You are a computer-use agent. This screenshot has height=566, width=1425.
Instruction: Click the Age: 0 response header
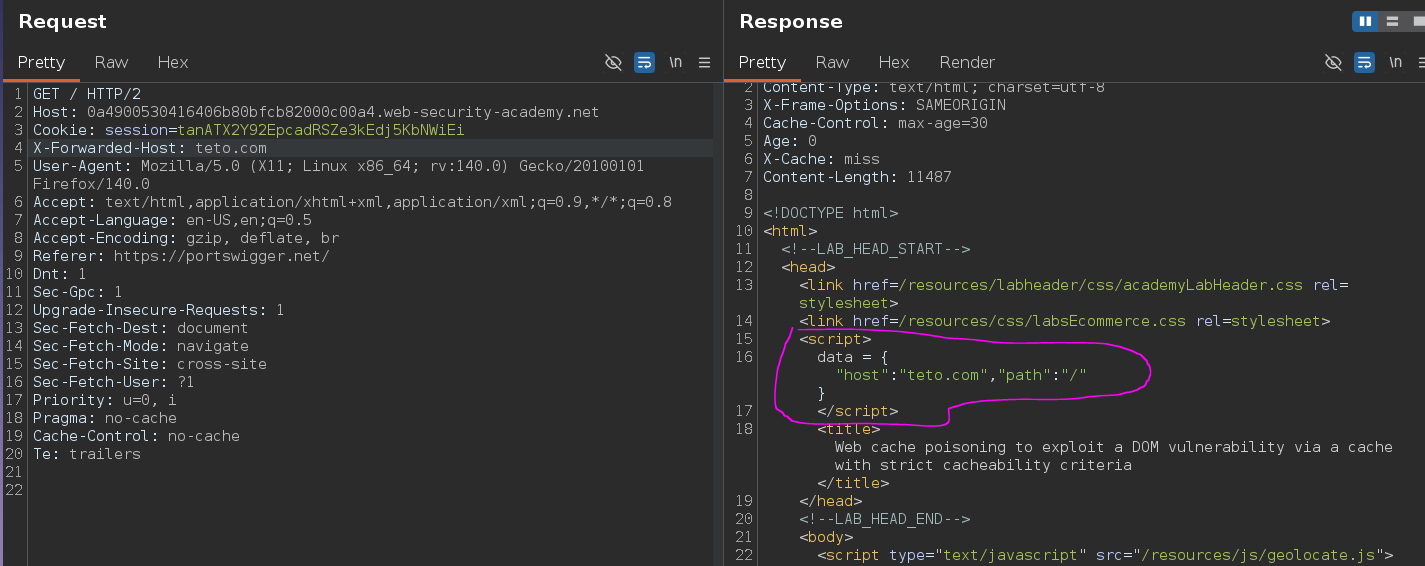click(790, 141)
